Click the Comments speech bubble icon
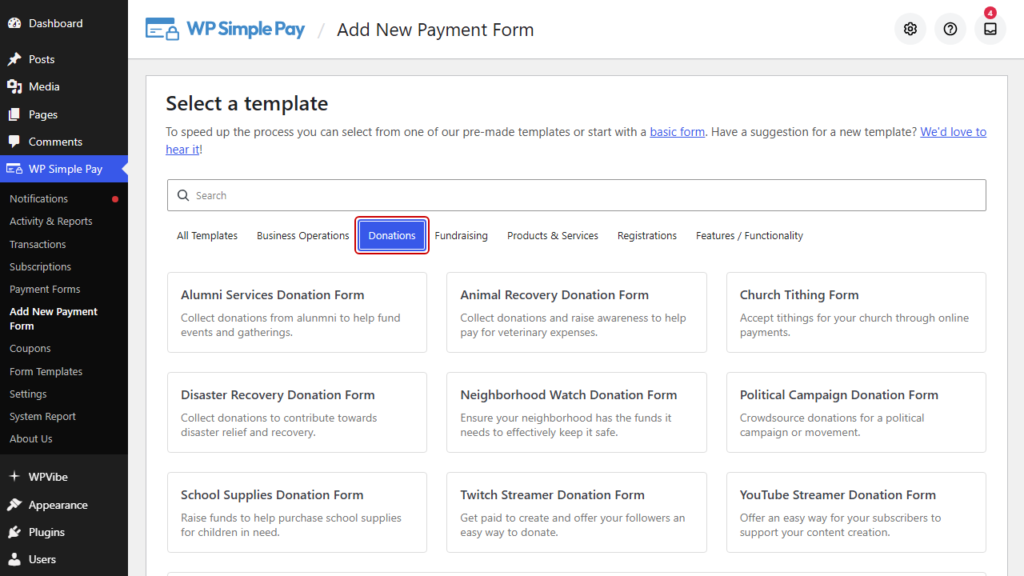1024x576 pixels. (x=14, y=142)
